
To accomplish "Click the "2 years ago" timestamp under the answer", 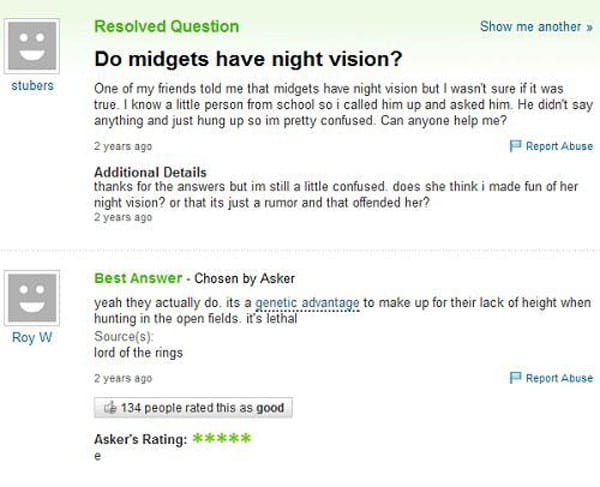I will pos(124,378).
